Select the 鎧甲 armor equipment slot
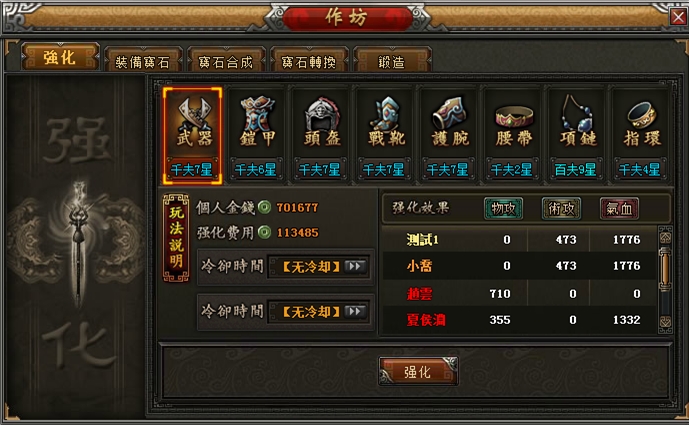Viewport: 689px width, 425px height. click(256, 135)
